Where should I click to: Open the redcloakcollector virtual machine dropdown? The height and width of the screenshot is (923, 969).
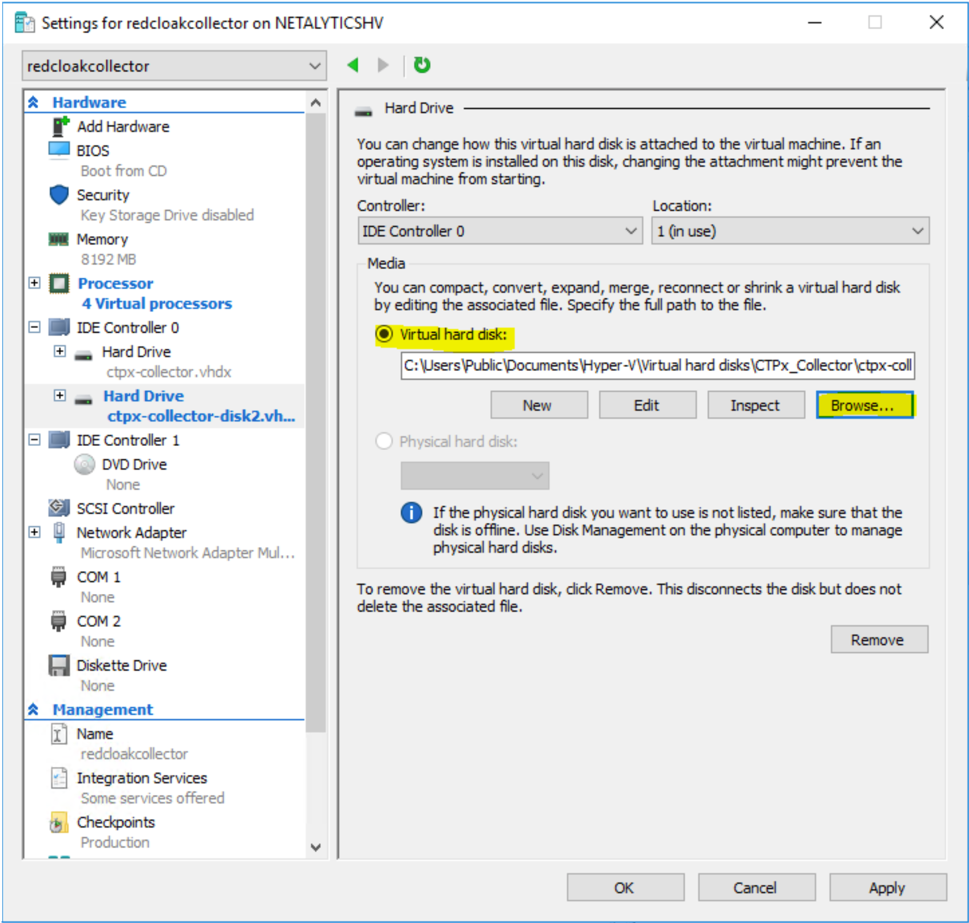(x=174, y=65)
